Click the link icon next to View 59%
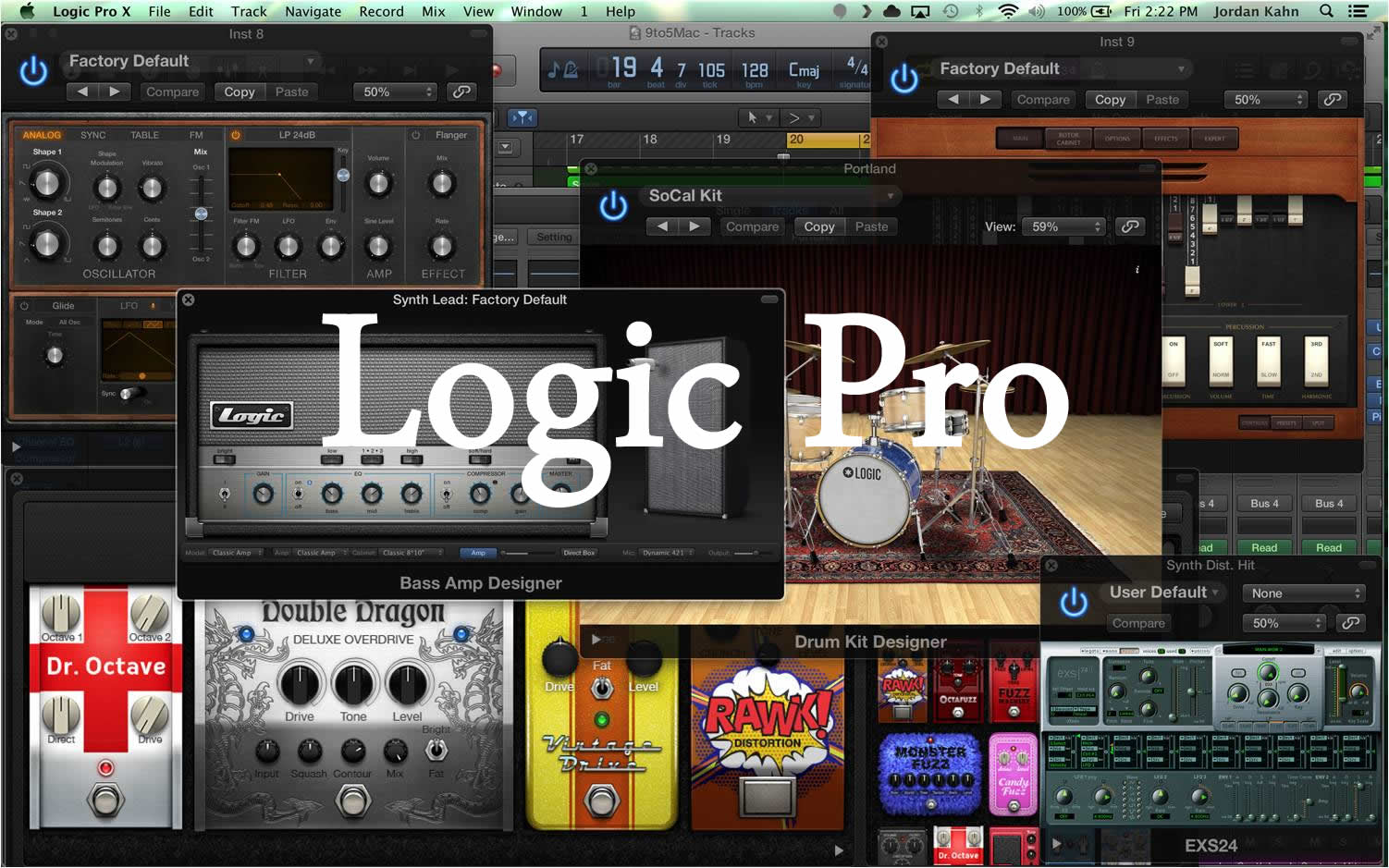The height and width of the screenshot is (868, 1389). point(1130,226)
